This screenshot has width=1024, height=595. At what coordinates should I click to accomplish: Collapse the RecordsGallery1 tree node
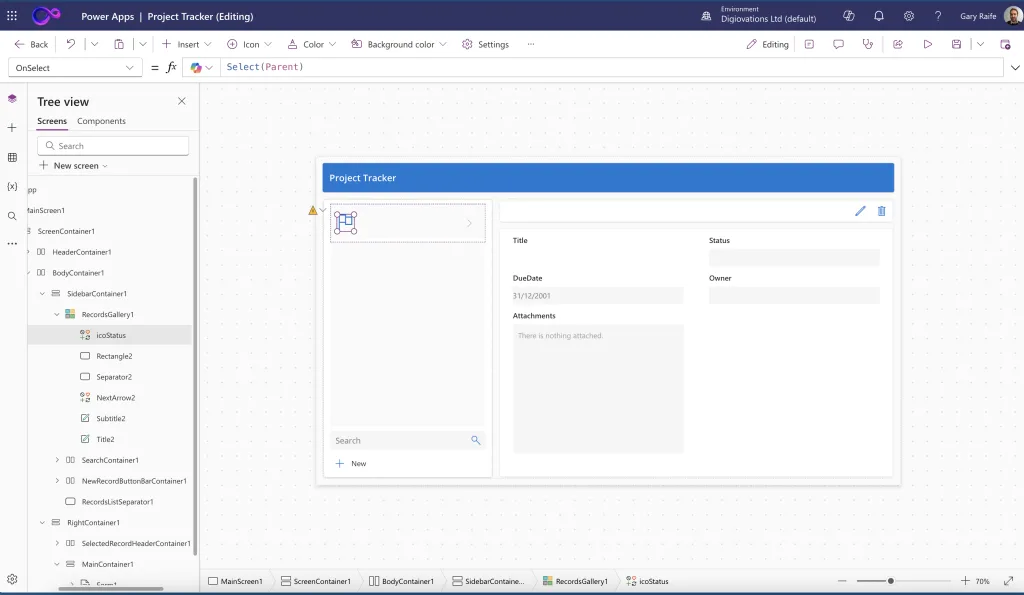coord(57,314)
